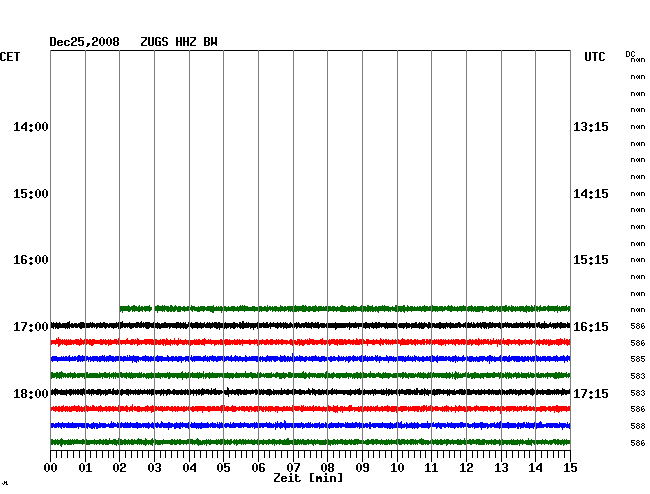Click minute tick label 02
650x494 pixels.
point(119,468)
